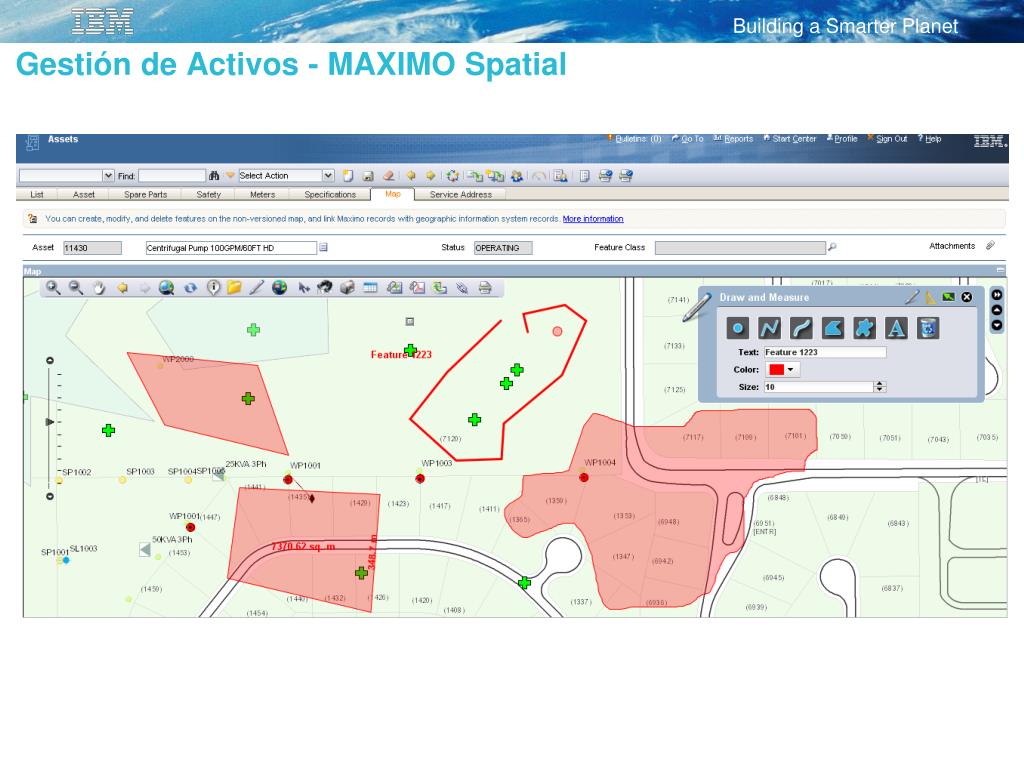Open the Bulletins link
Image resolution: width=1024 pixels, height=768 pixels.
click(x=637, y=139)
